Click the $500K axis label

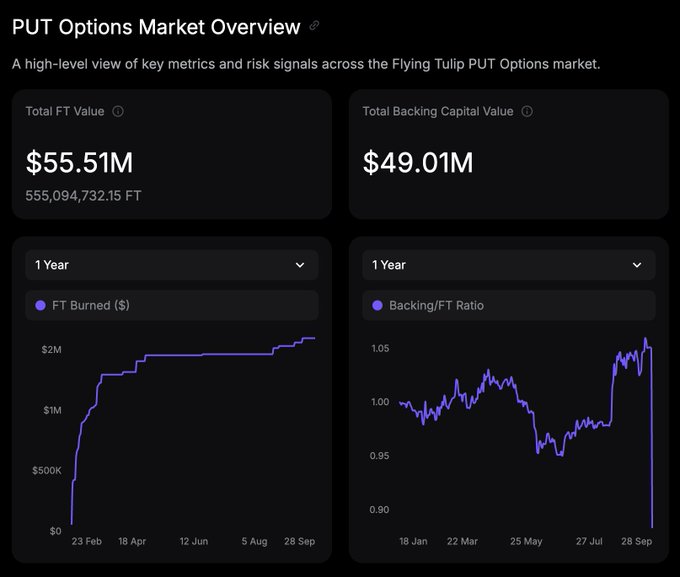(47, 470)
